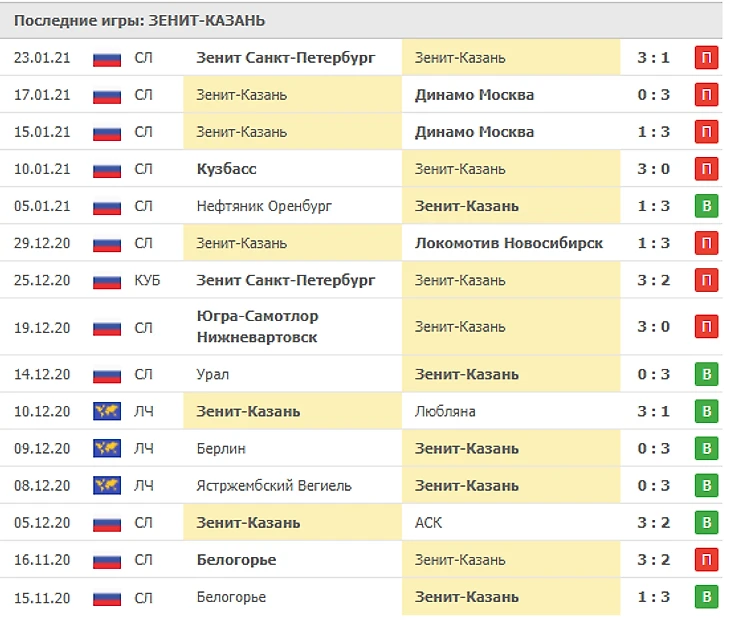Click the Russian flag in the Кузбасс row
The image size is (730, 621).
coord(107,170)
